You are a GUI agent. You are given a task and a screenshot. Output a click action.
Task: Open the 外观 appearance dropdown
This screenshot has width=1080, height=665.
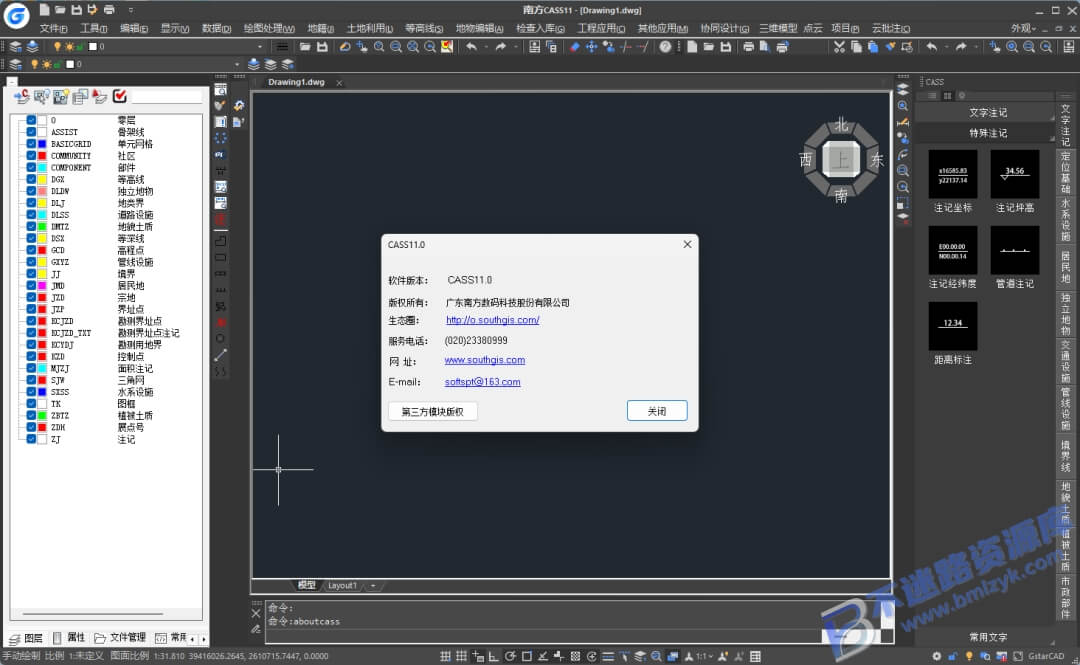pyautogui.click(x=1024, y=28)
